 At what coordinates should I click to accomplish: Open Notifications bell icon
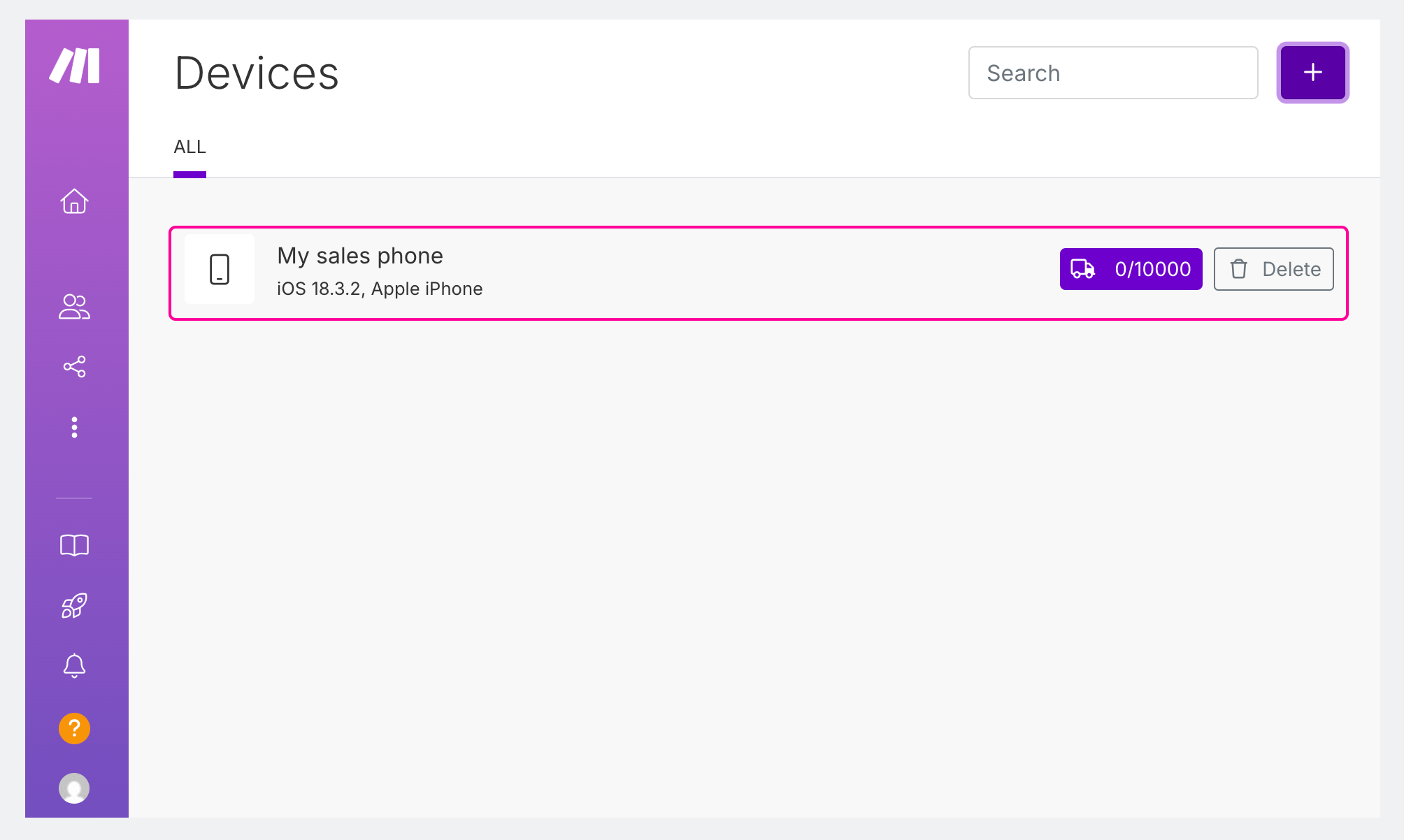click(74, 666)
